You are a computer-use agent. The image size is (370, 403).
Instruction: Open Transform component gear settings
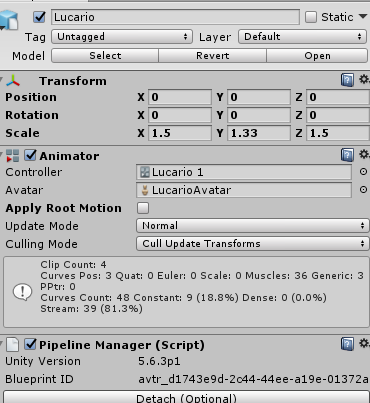(x=364, y=80)
